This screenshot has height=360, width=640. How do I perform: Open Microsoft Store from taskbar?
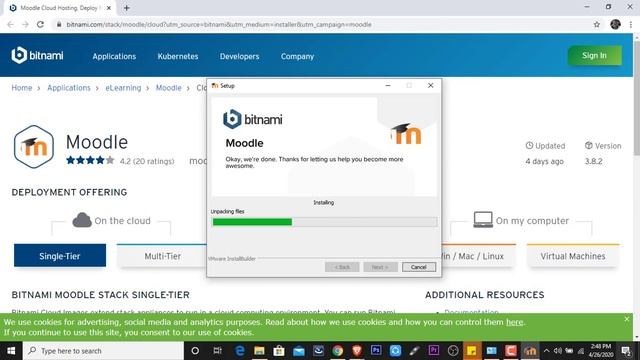tap(279, 351)
